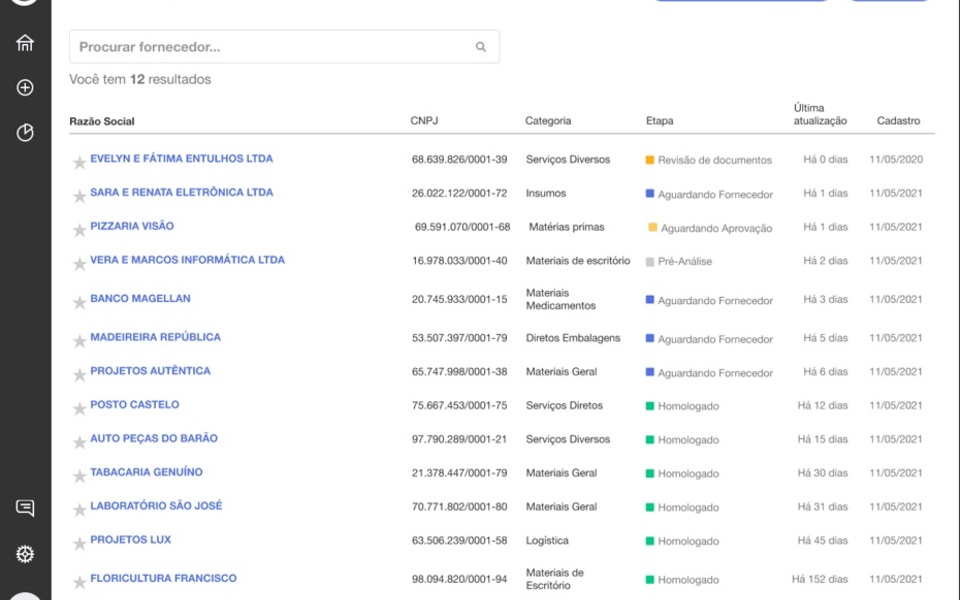Click gray Pré-Análise status square
This screenshot has width=960, height=600.
pos(650,261)
